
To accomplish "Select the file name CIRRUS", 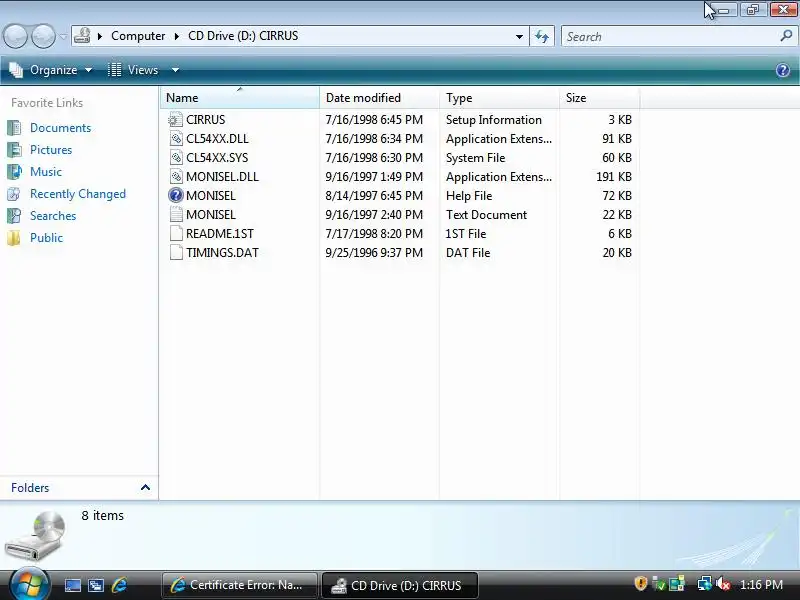I will coord(206,120).
